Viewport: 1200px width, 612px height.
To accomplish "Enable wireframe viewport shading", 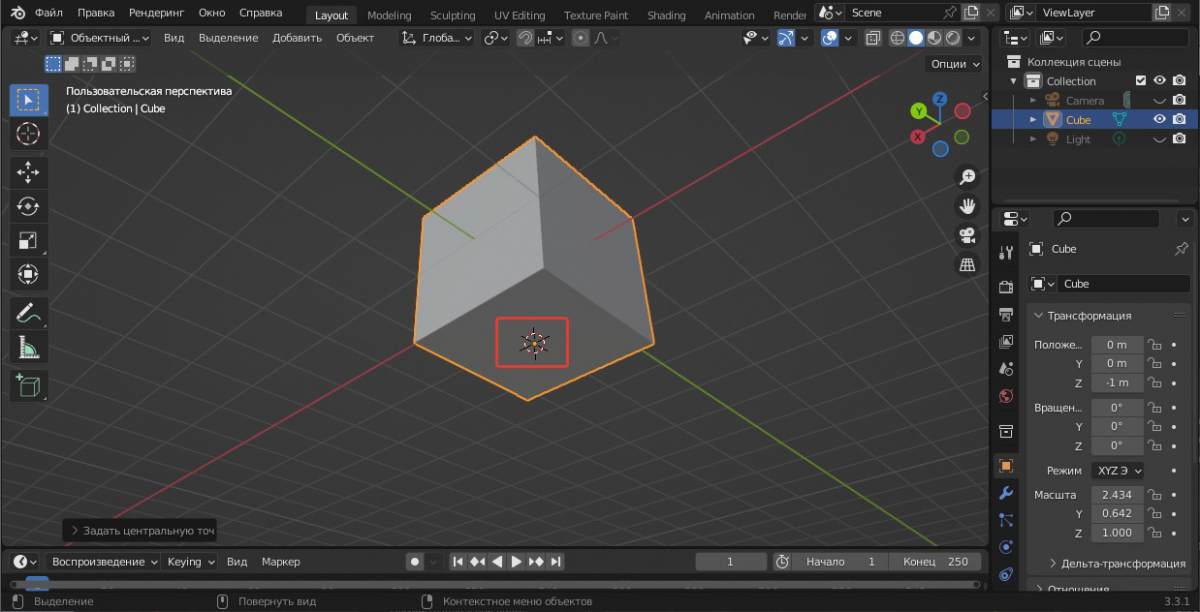I will (897, 38).
